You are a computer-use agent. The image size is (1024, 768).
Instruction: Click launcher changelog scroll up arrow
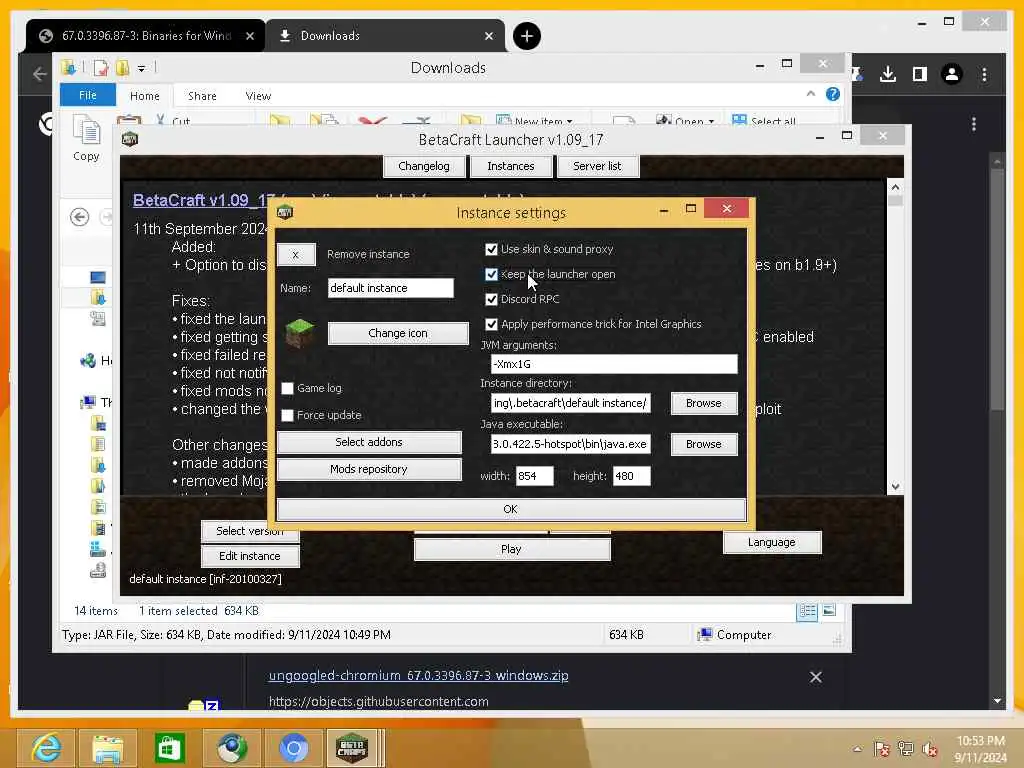point(895,187)
